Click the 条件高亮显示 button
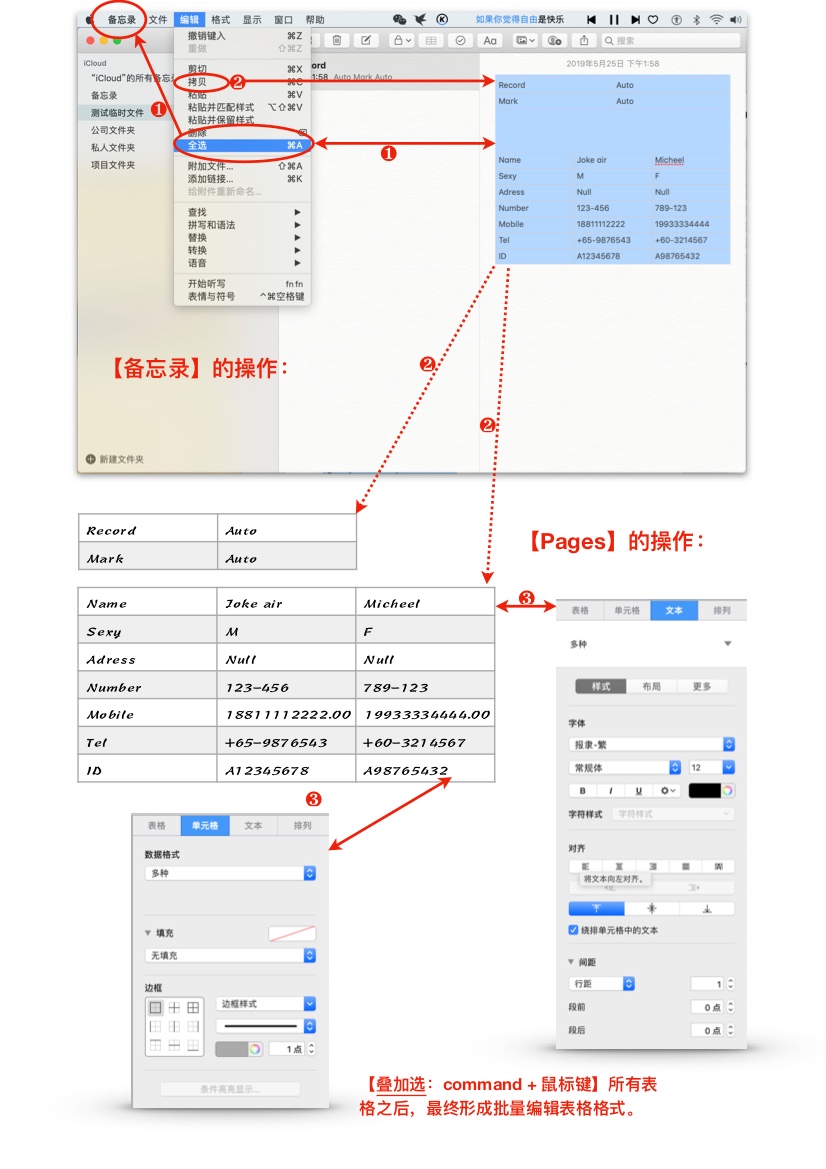Screen dimensions: 826x1169 coord(230,1088)
